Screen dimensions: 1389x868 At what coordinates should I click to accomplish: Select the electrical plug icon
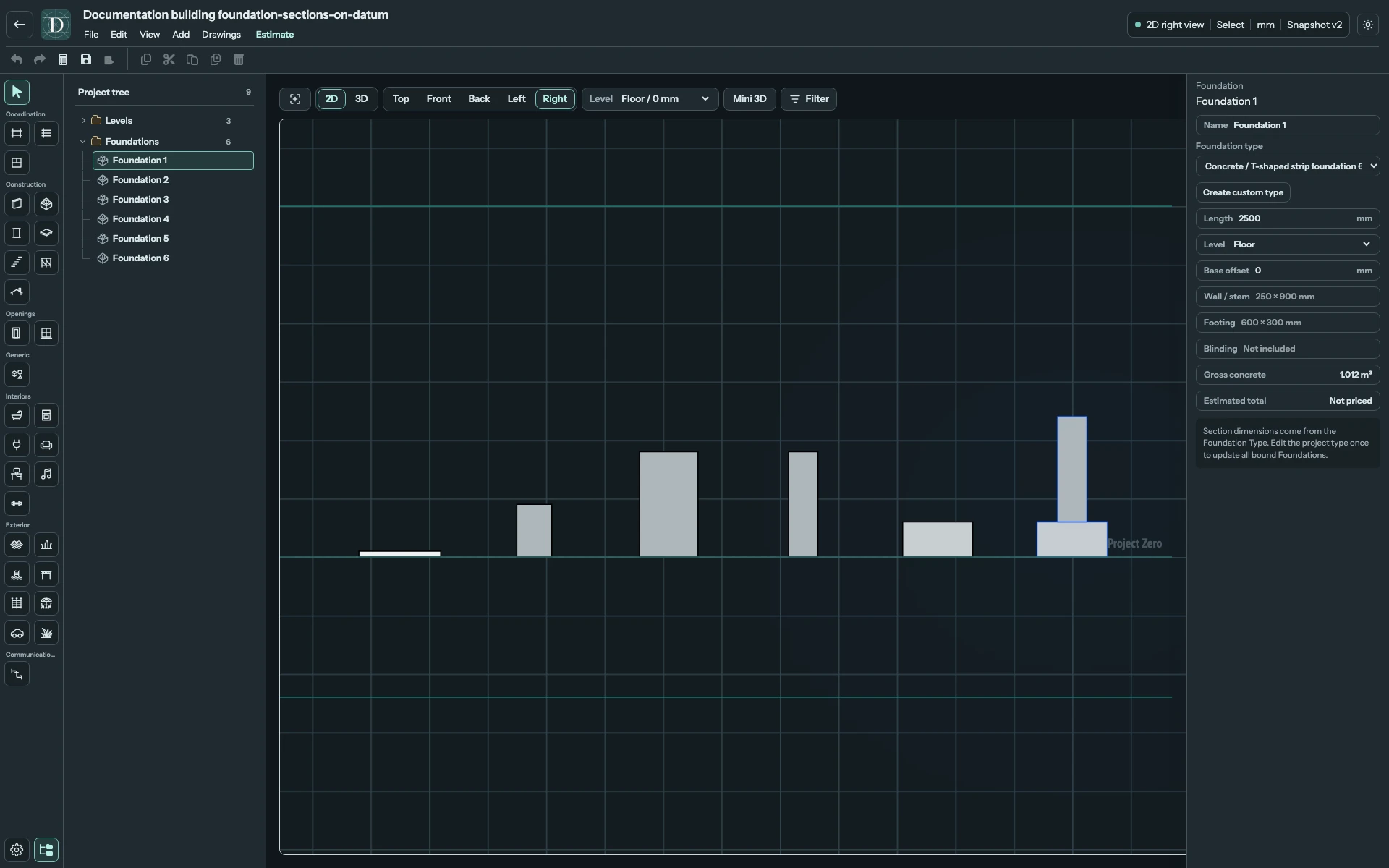[17, 445]
